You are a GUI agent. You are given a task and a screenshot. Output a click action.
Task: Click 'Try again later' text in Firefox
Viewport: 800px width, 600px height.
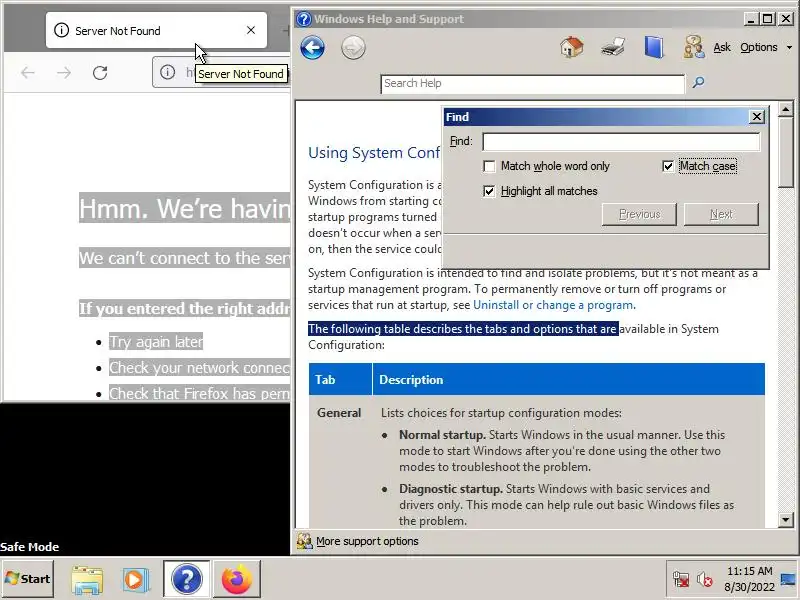(156, 341)
